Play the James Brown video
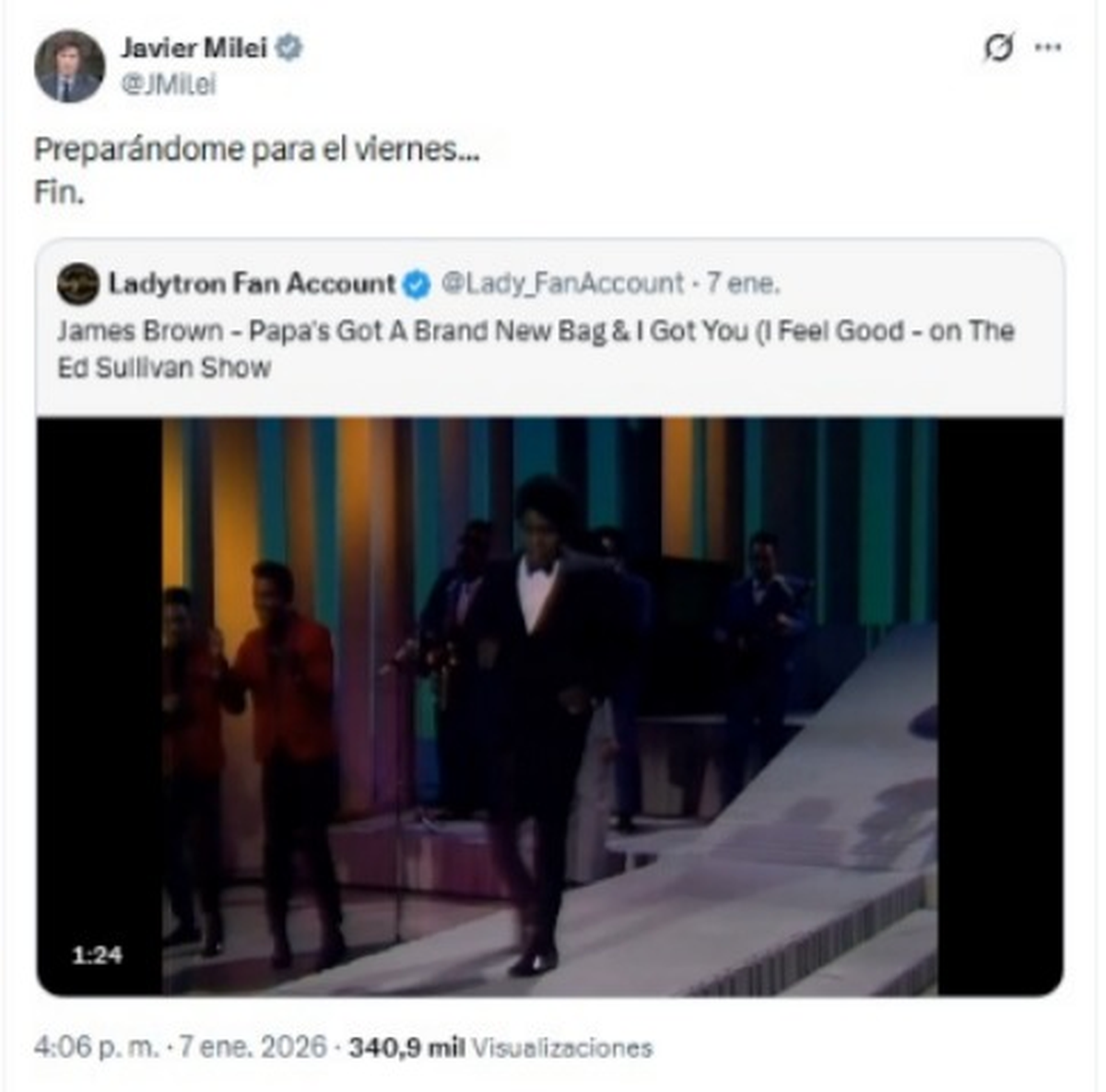This screenshot has width=1106, height=1092. [x=549, y=706]
